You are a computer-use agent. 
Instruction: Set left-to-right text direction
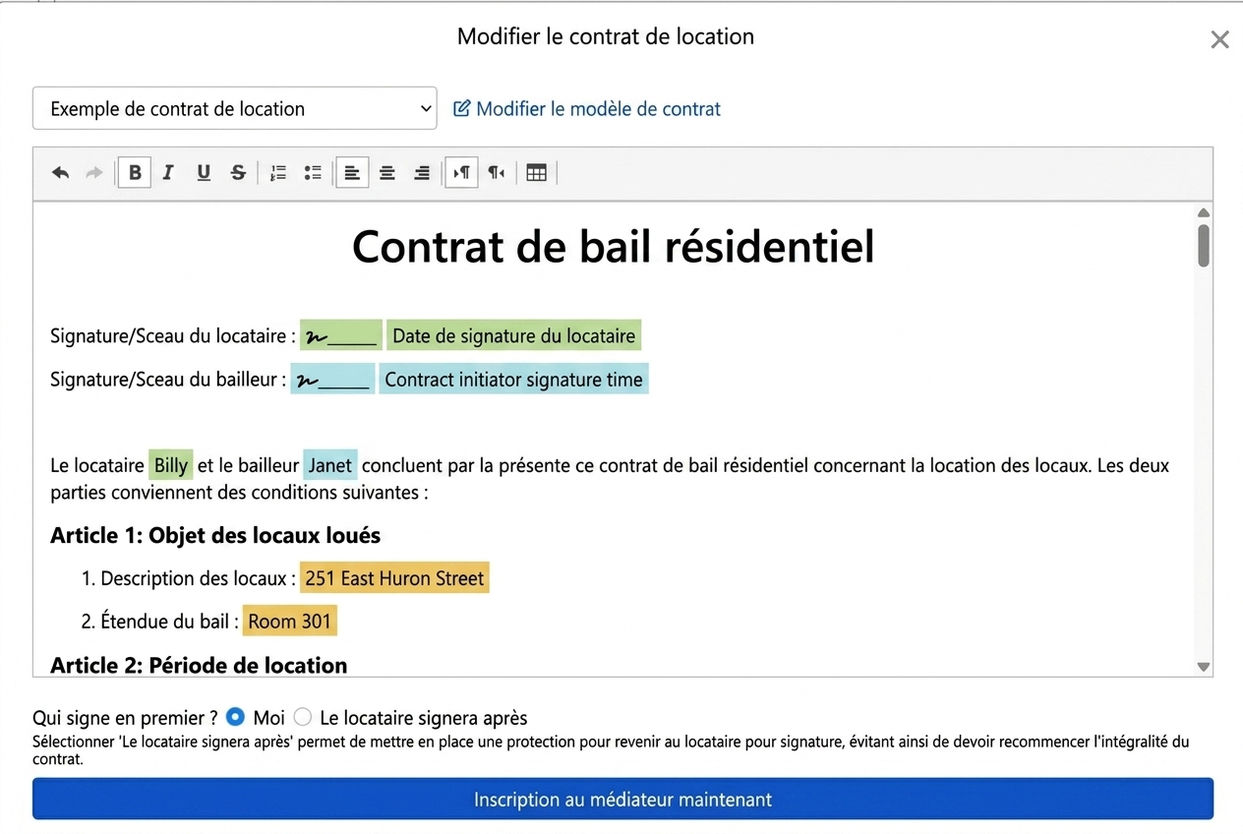tap(461, 173)
